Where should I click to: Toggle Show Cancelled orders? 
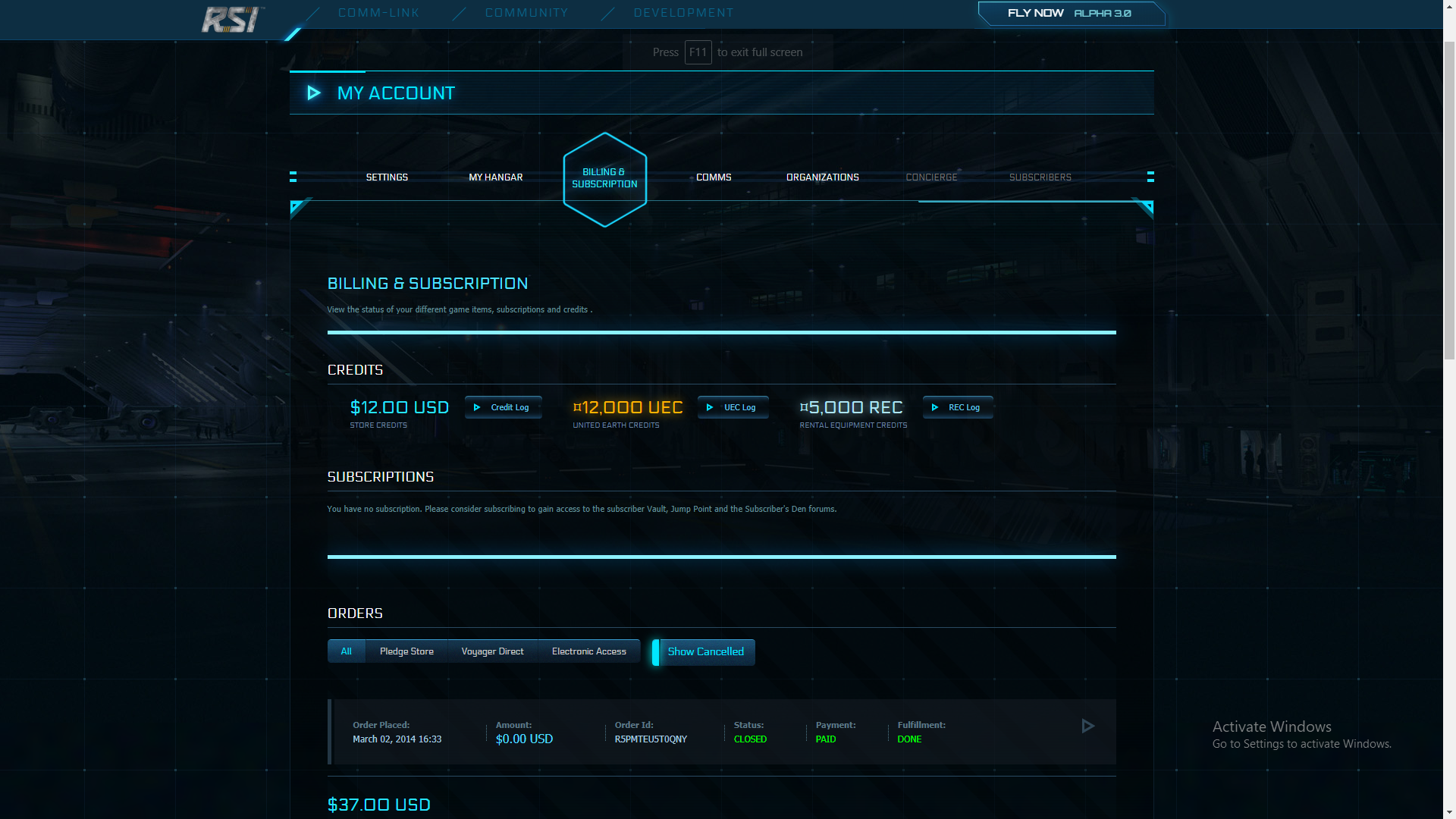[704, 652]
